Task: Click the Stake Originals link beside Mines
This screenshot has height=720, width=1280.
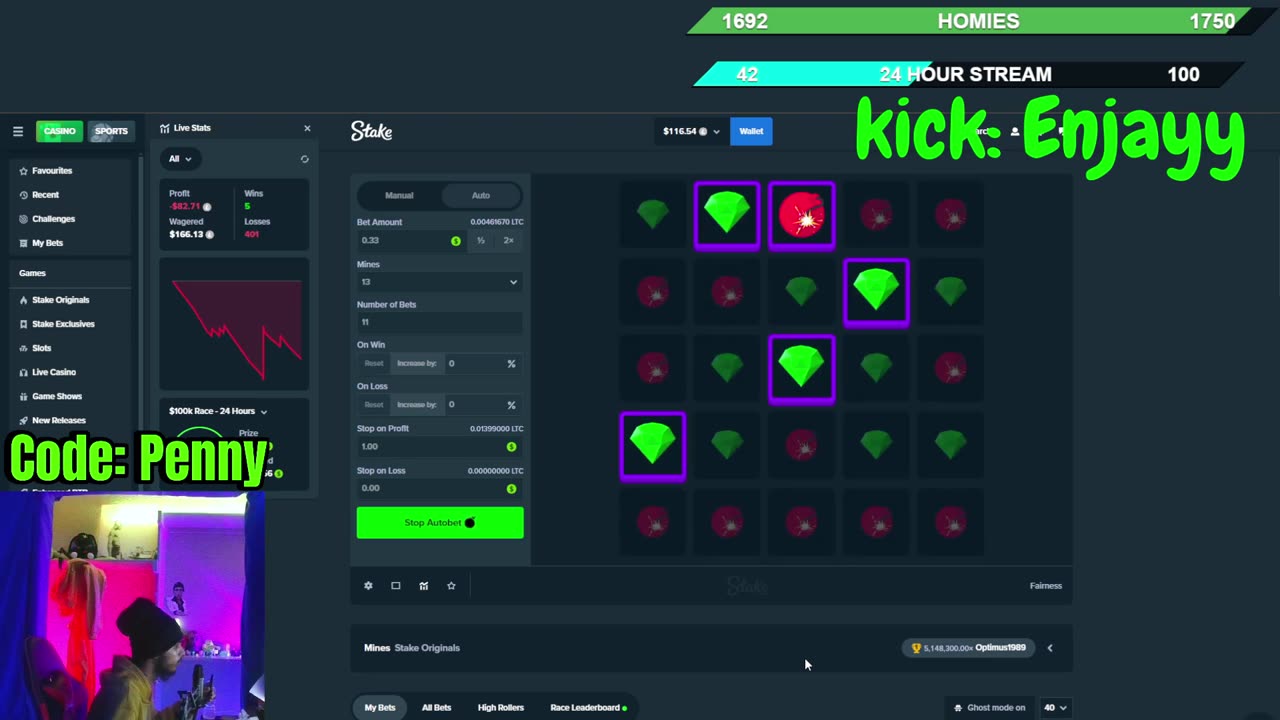Action: click(427, 648)
